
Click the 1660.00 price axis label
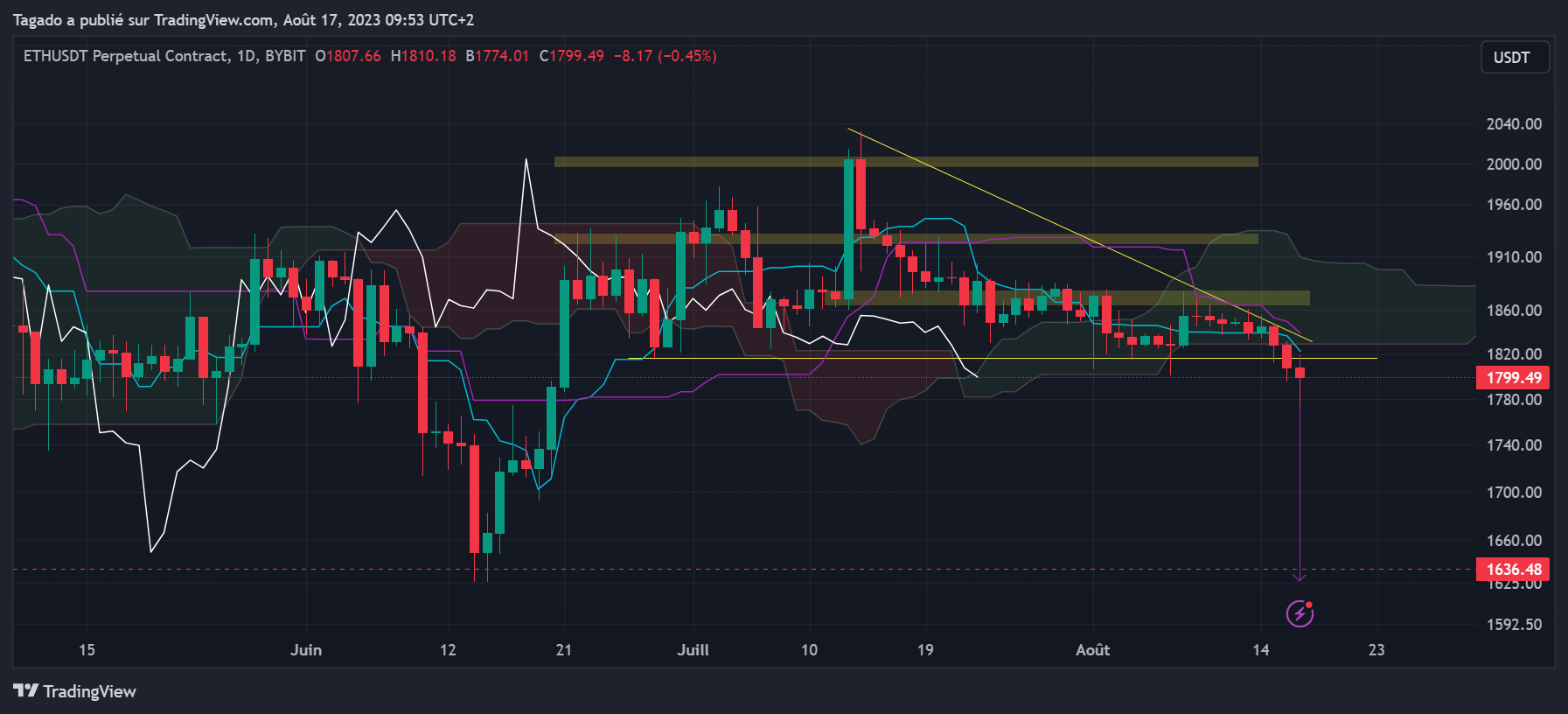tap(1514, 541)
